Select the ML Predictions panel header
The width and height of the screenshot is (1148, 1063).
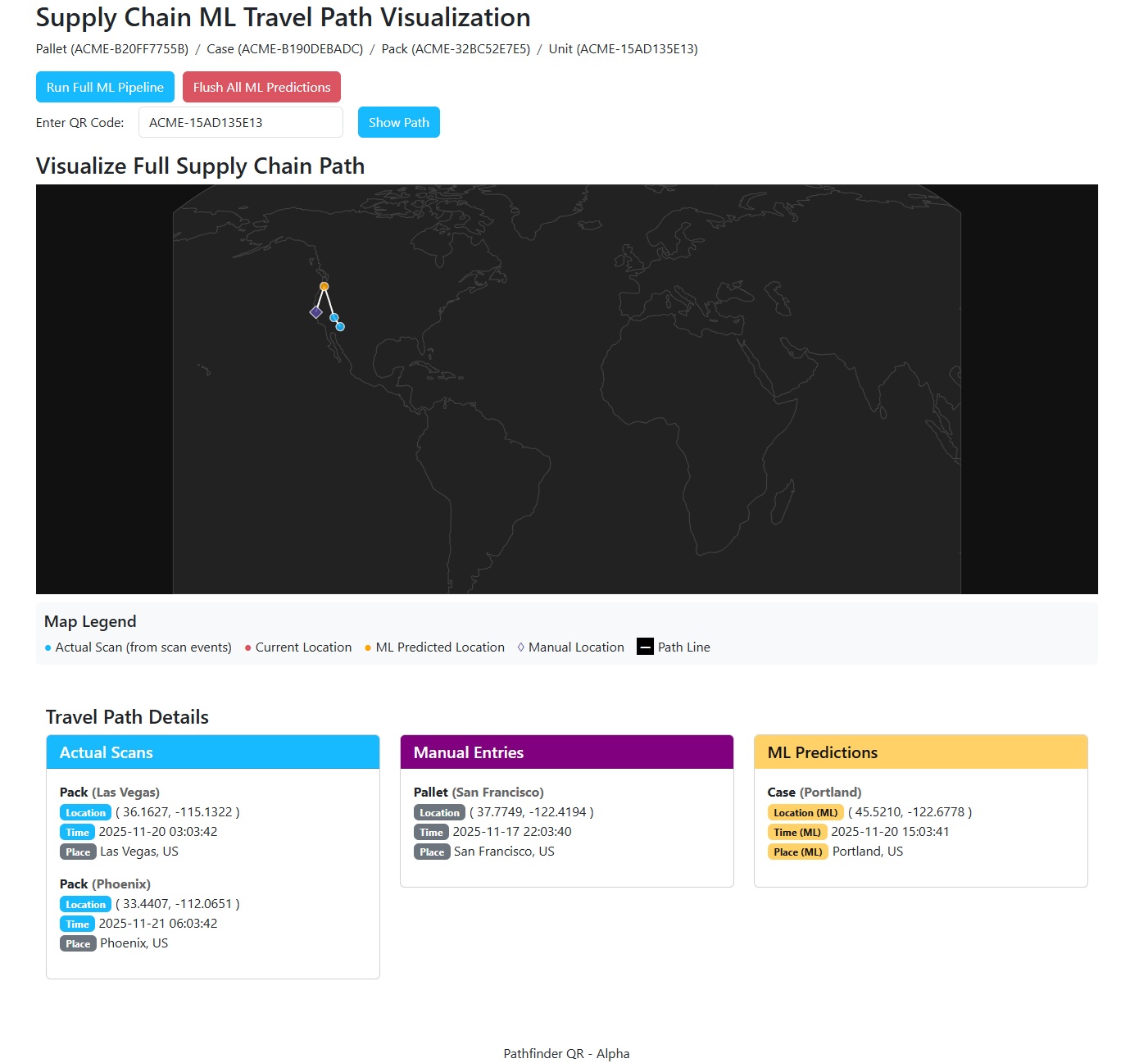point(920,752)
